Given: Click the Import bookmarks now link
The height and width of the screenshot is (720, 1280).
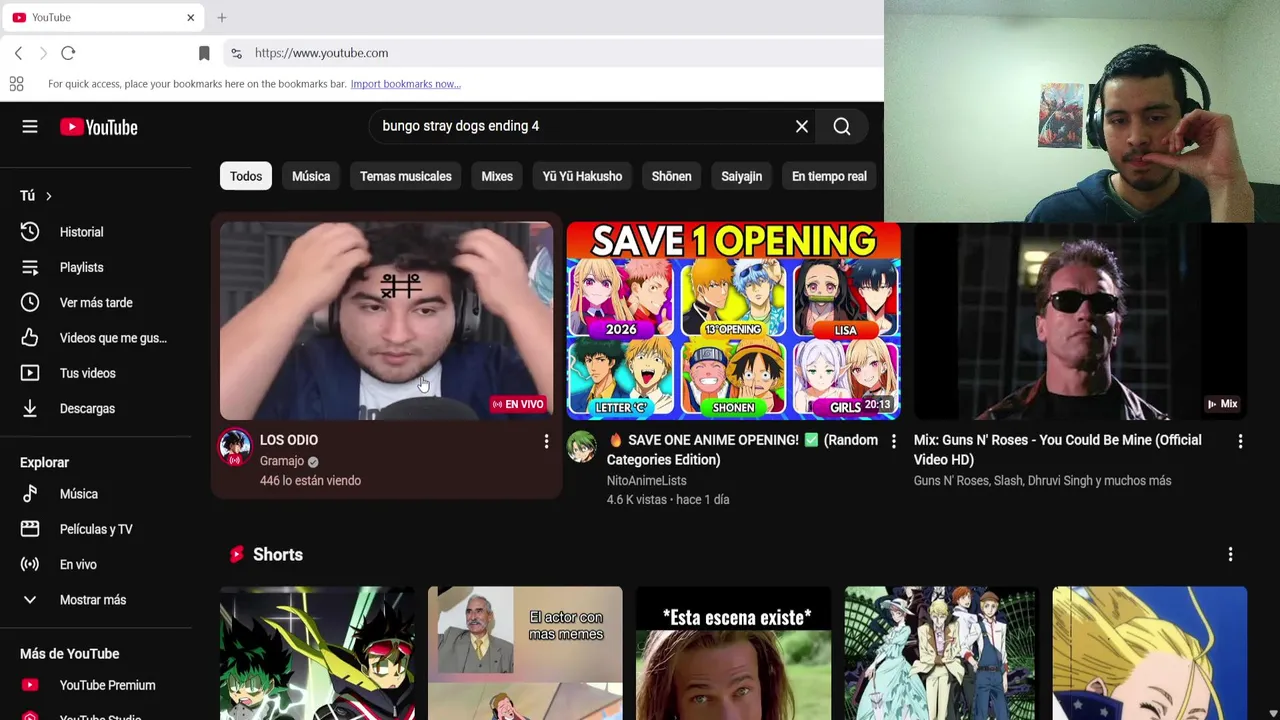Looking at the screenshot, I should click(406, 84).
